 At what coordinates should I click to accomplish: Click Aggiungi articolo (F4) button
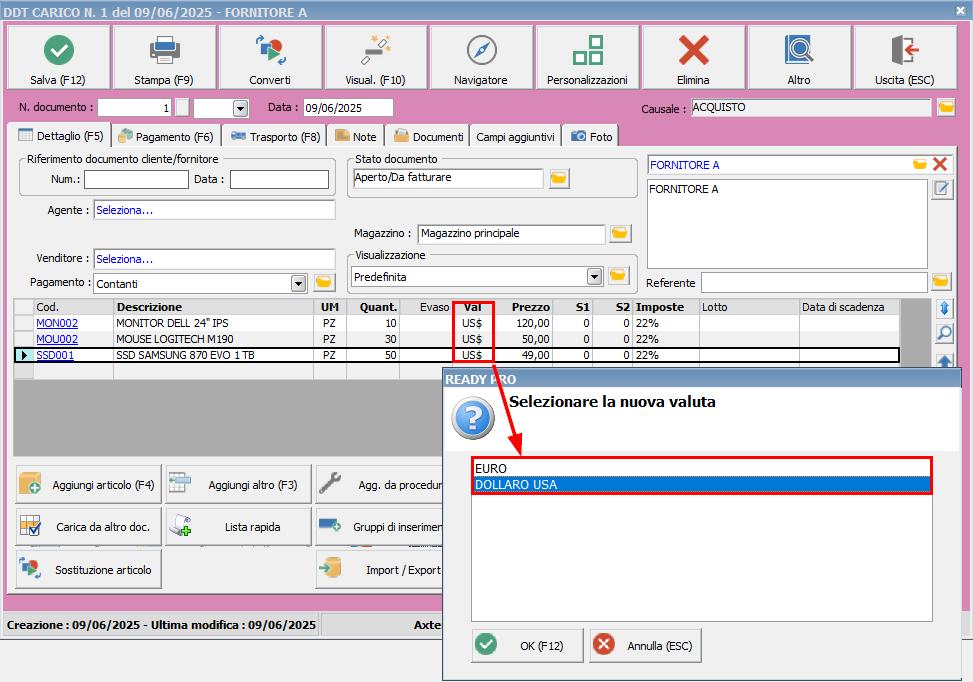coord(88,484)
